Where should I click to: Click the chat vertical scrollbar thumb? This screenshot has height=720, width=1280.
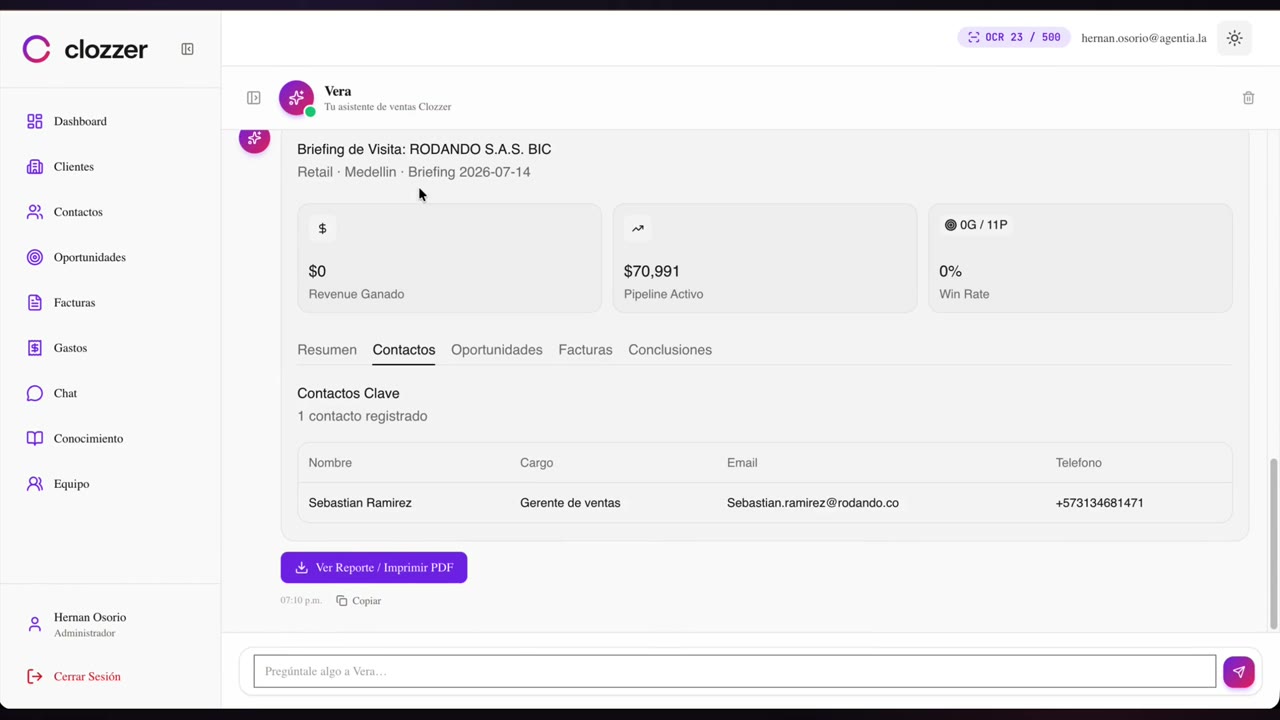(x=1273, y=545)
